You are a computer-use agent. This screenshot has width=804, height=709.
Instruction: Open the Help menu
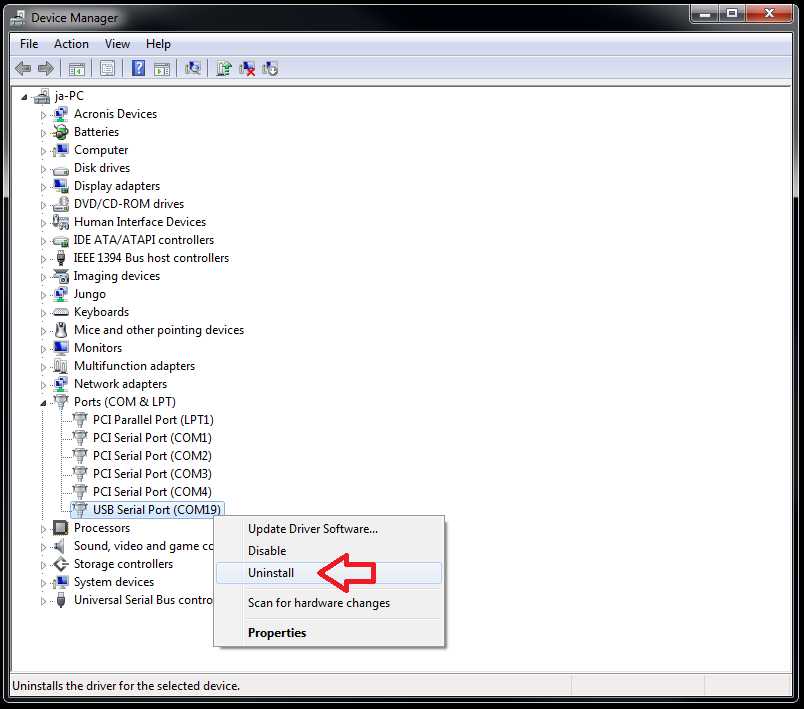158,44
